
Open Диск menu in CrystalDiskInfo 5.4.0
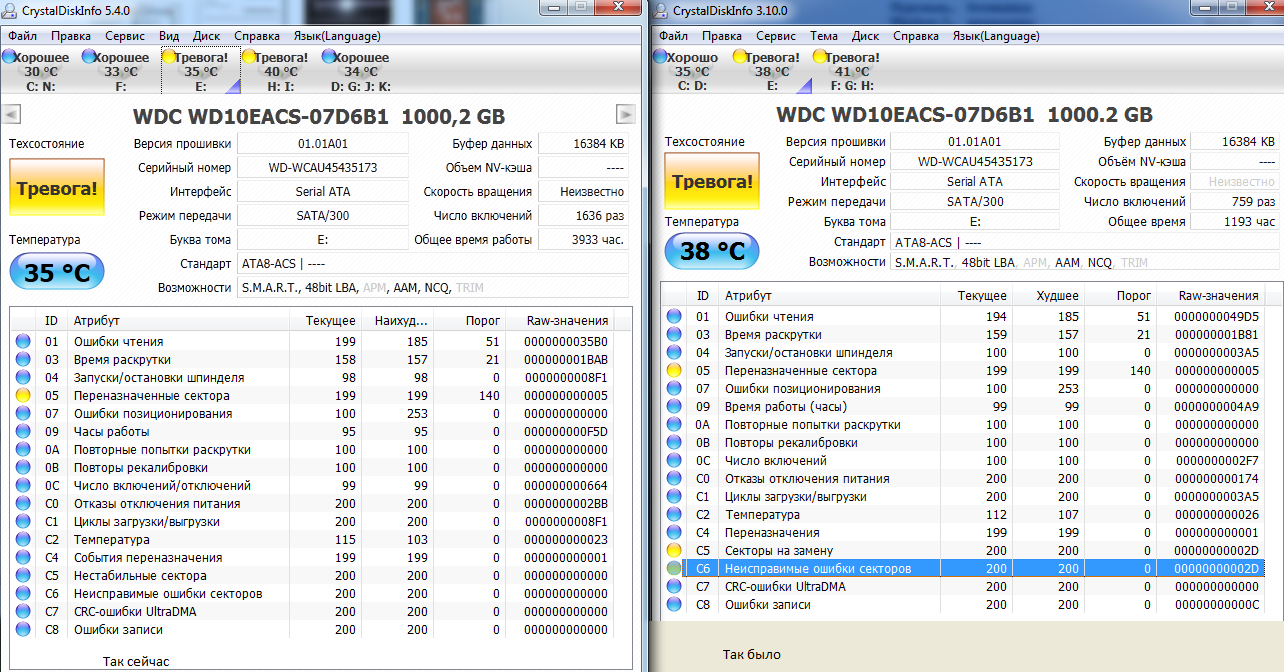coord(207,35)
